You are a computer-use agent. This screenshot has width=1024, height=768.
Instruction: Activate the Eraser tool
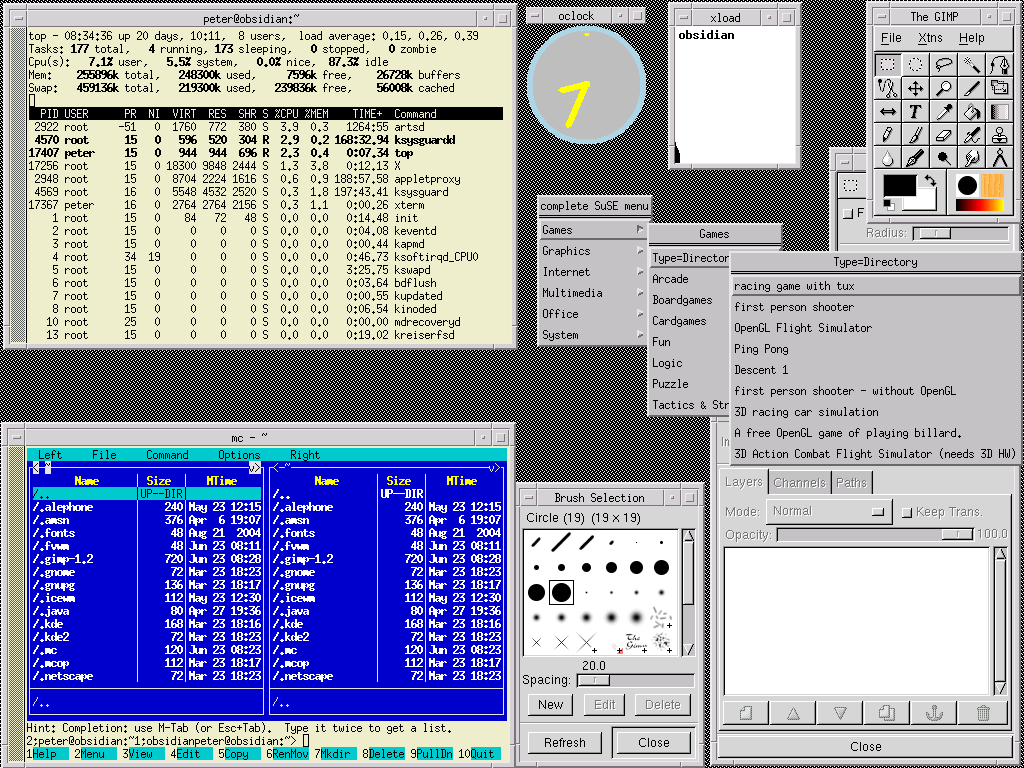pos(944,135)
